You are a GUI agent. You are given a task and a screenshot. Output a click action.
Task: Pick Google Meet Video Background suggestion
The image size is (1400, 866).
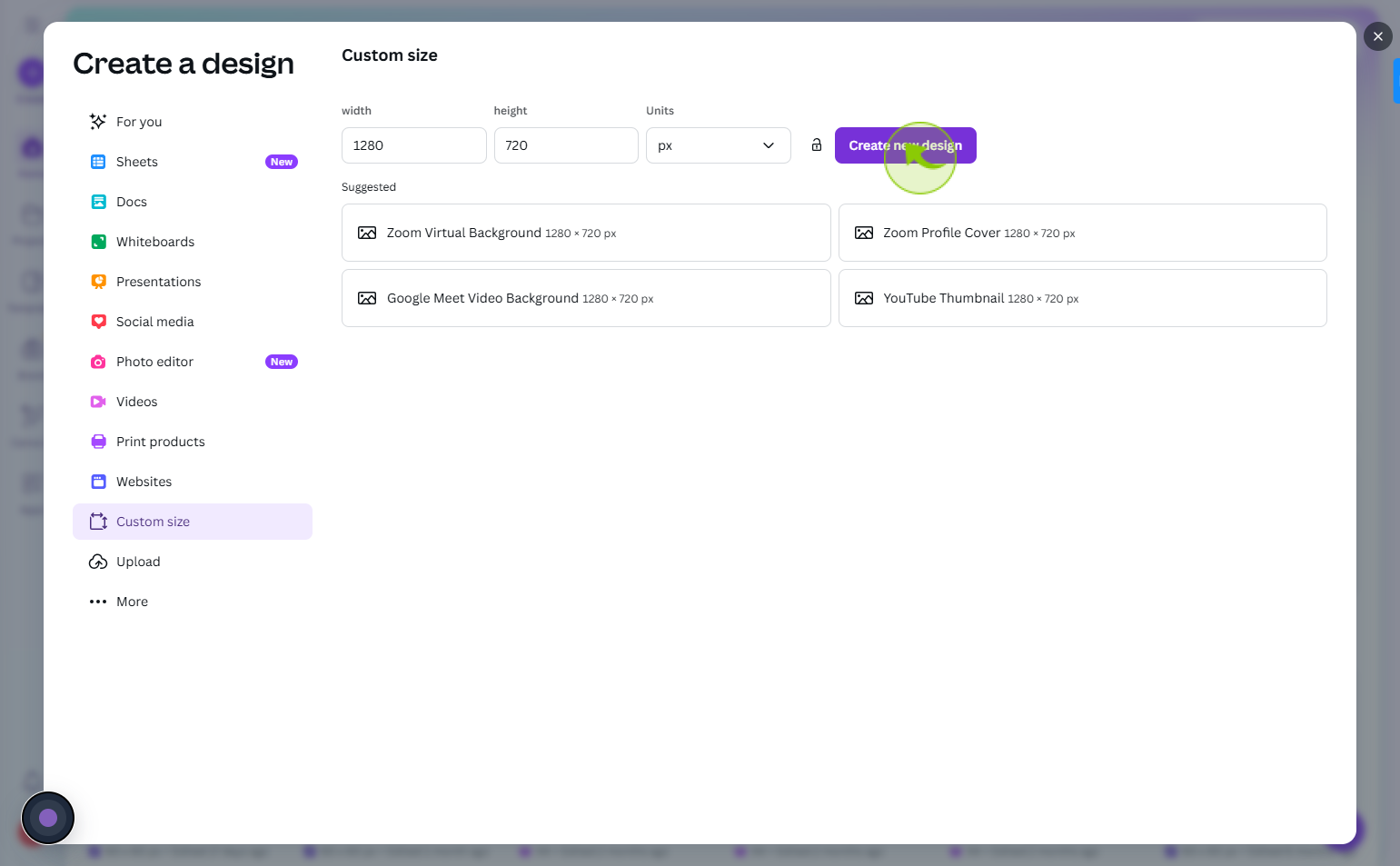coord(586,298)
